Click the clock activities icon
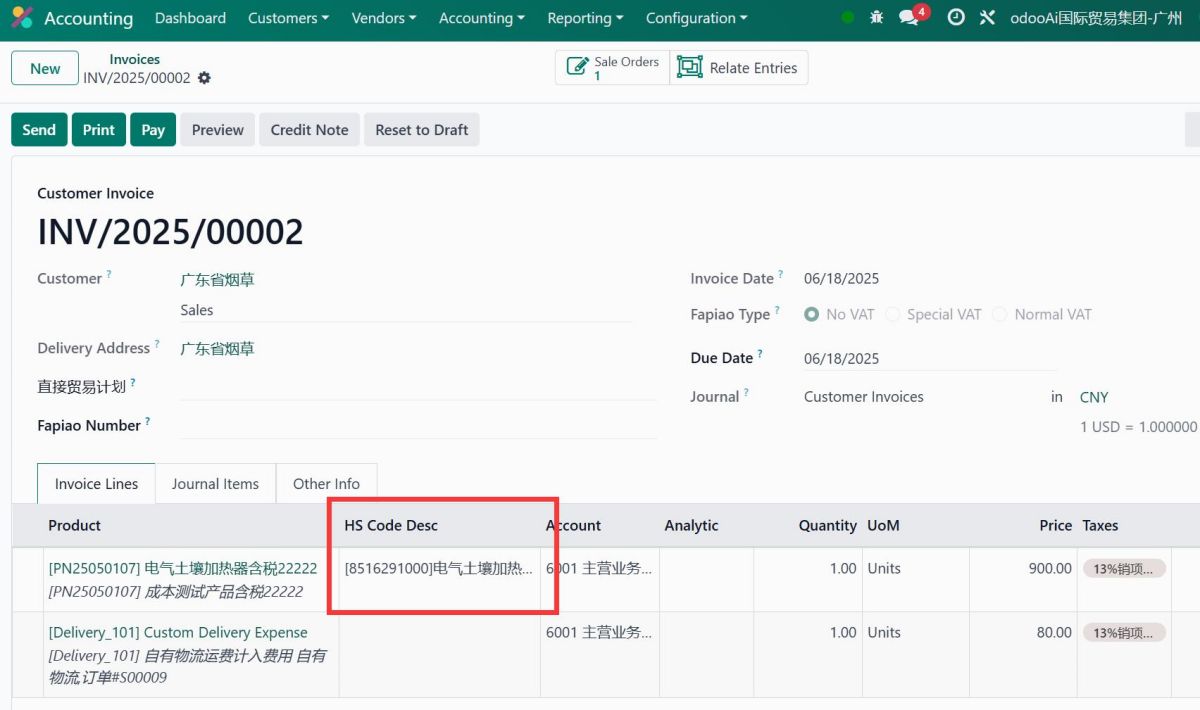Viewport: 1200px width, 710px height. pos(956,18)
